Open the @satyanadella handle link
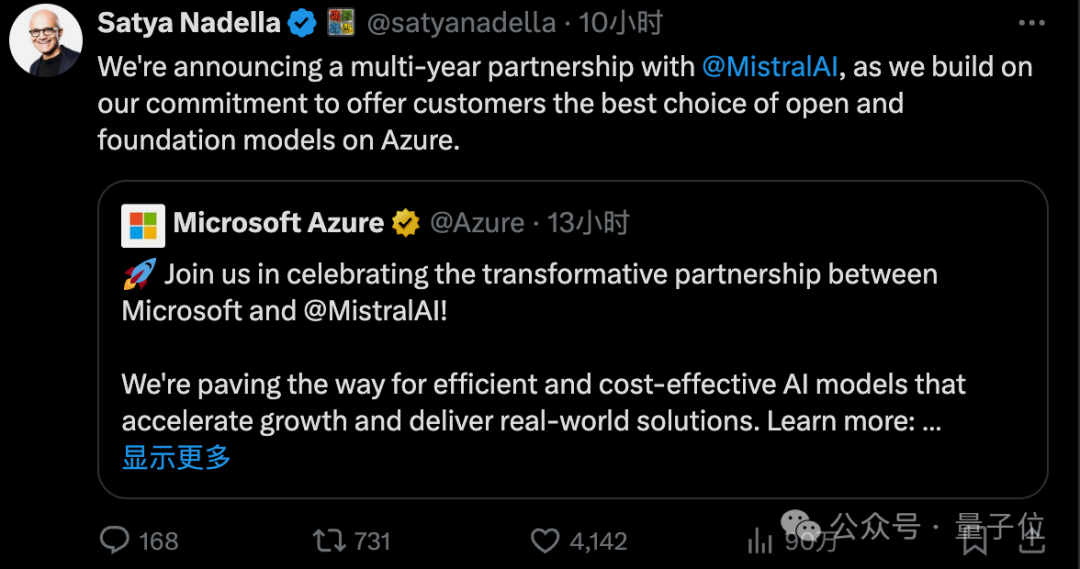 point(461,23)
